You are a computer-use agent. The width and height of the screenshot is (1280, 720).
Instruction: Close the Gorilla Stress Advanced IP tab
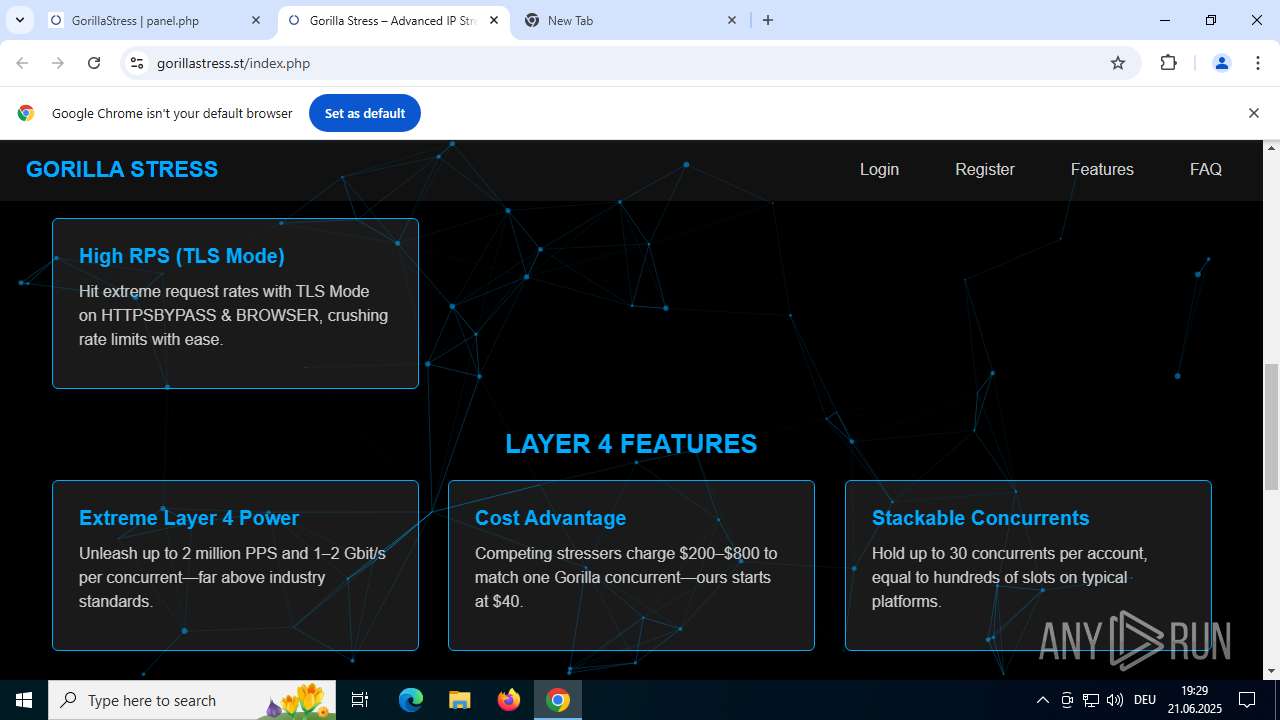click(x=494, y=20)
